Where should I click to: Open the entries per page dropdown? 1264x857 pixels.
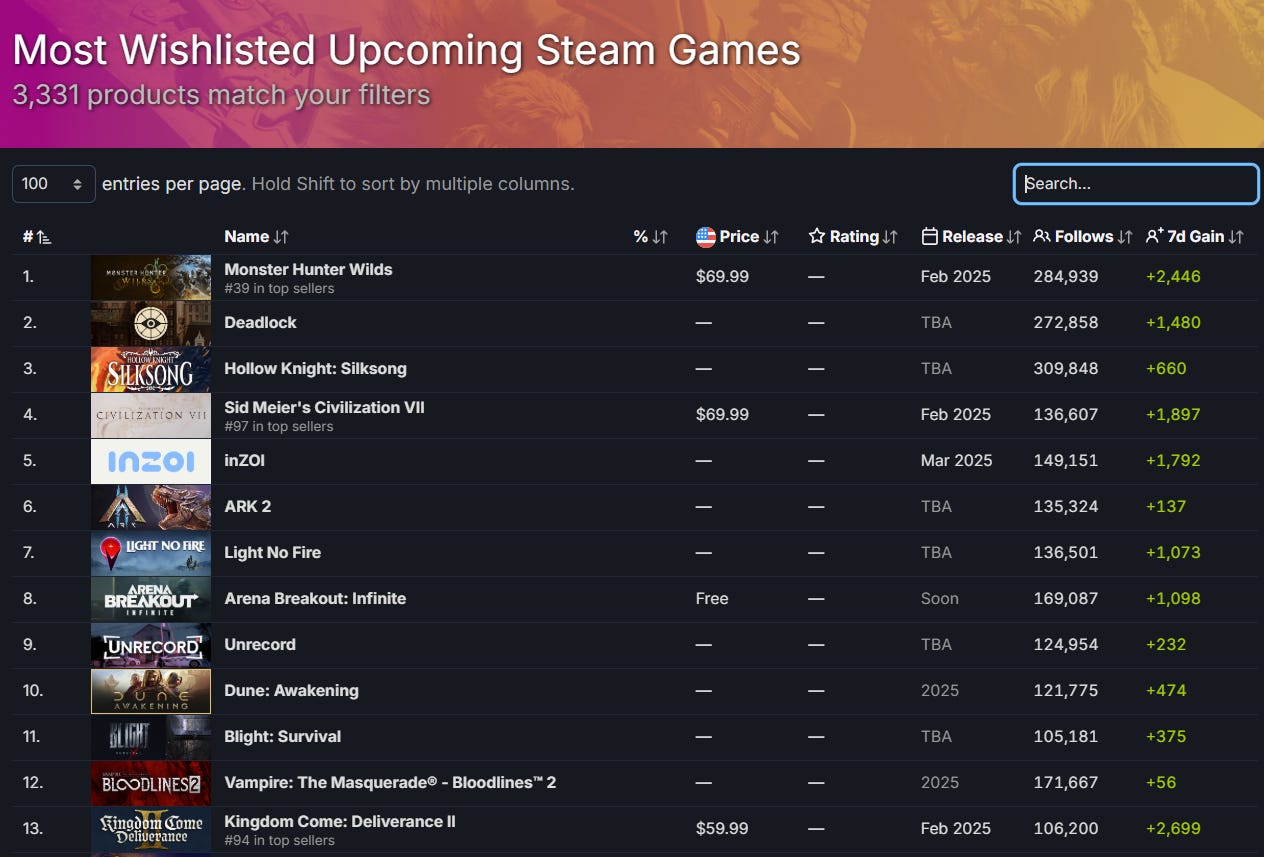tap(54, 184)
